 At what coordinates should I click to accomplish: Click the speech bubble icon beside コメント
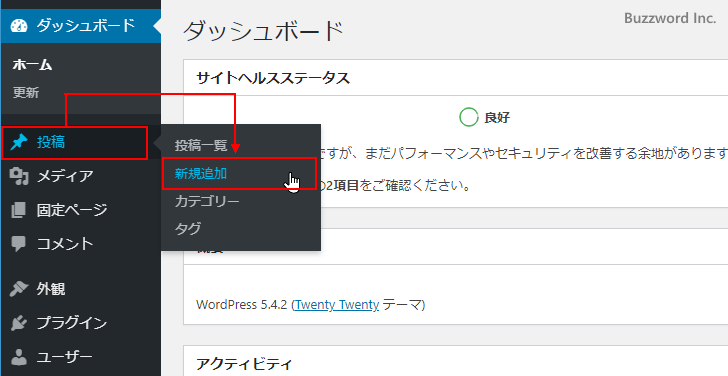pos(19,244)
